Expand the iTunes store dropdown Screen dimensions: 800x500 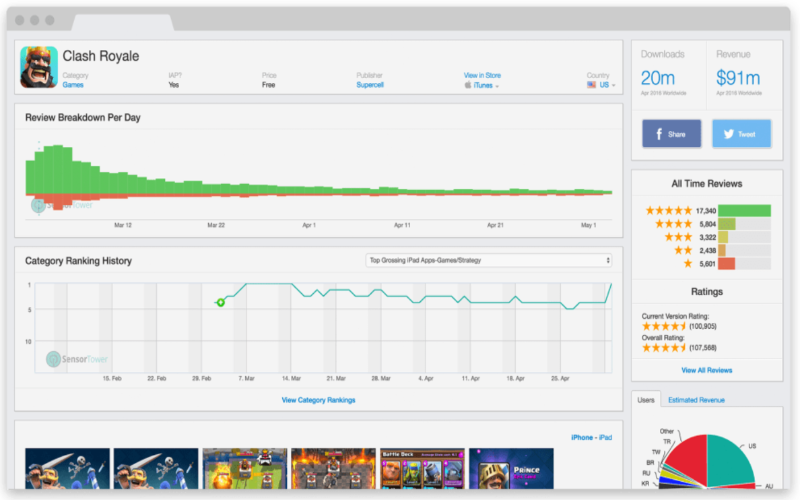coord(482,85)
